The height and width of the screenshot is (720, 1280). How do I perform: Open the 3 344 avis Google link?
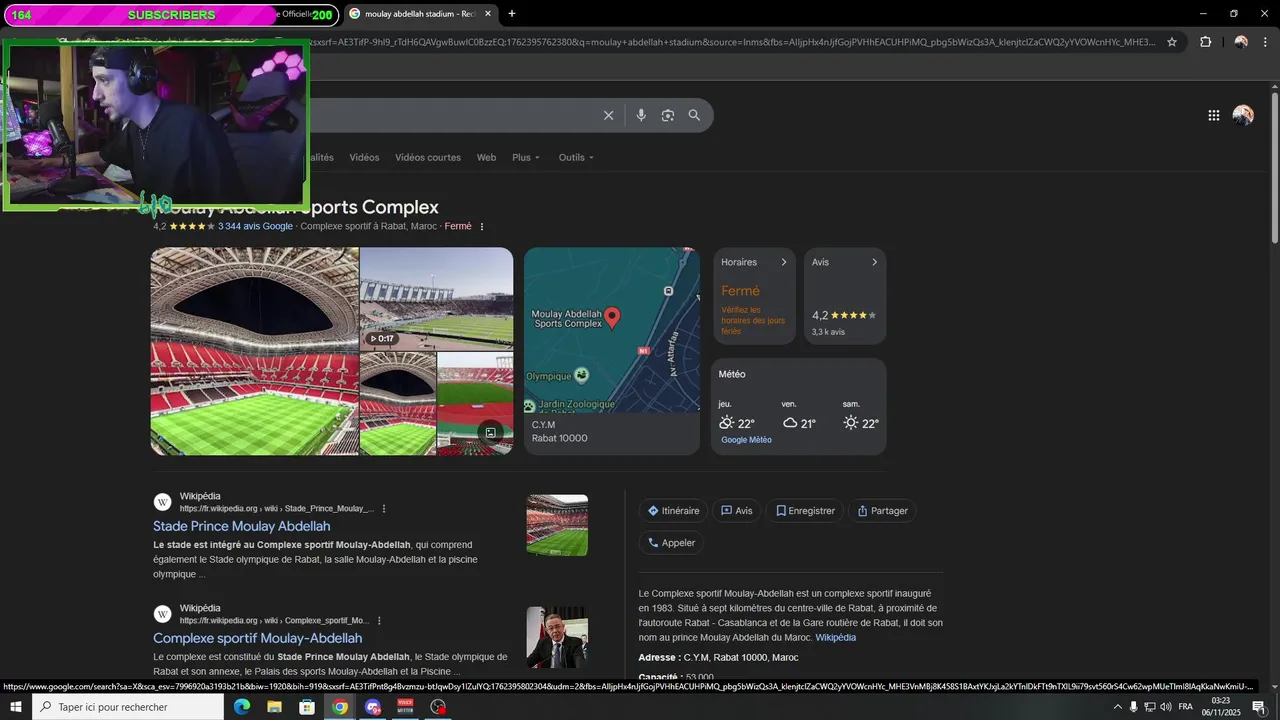click(x=255, y=226)
